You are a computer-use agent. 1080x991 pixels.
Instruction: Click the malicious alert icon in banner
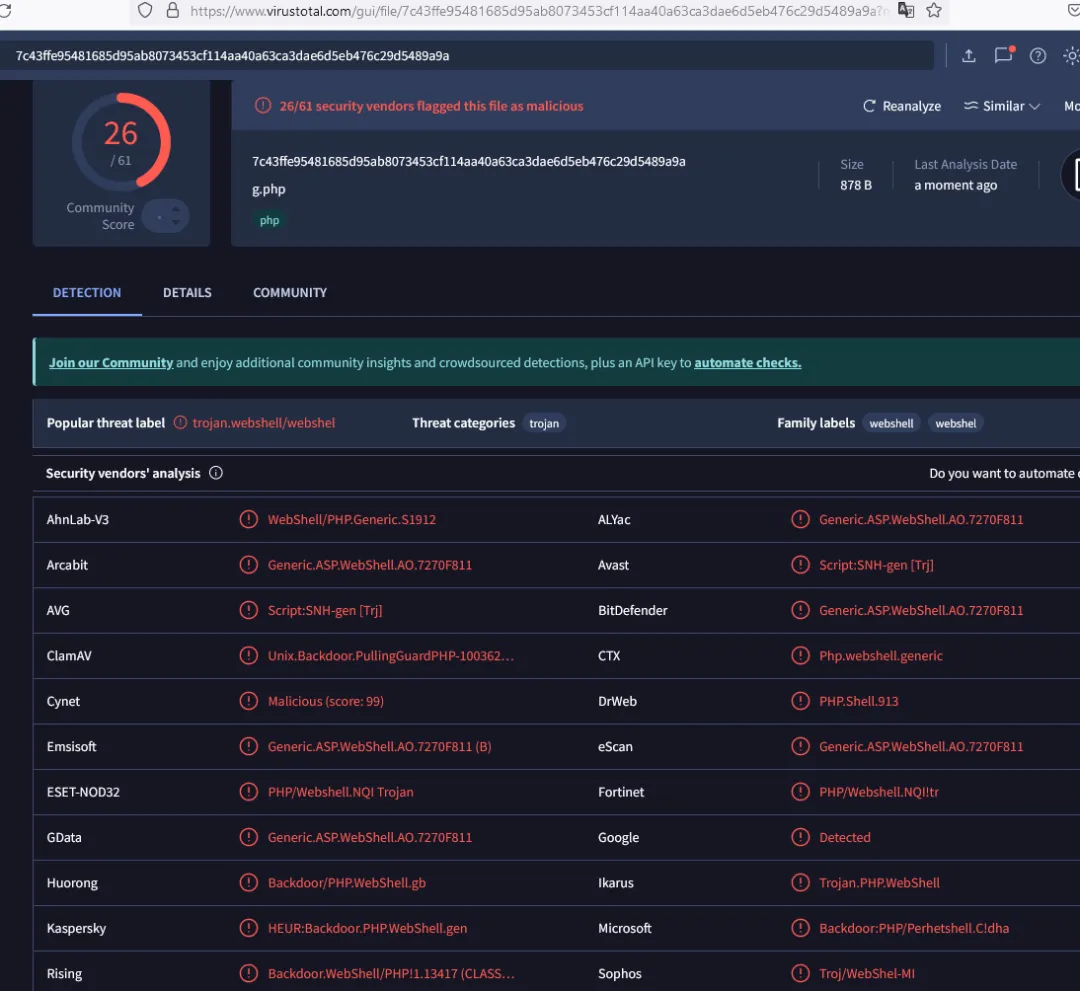click(262, 106)
